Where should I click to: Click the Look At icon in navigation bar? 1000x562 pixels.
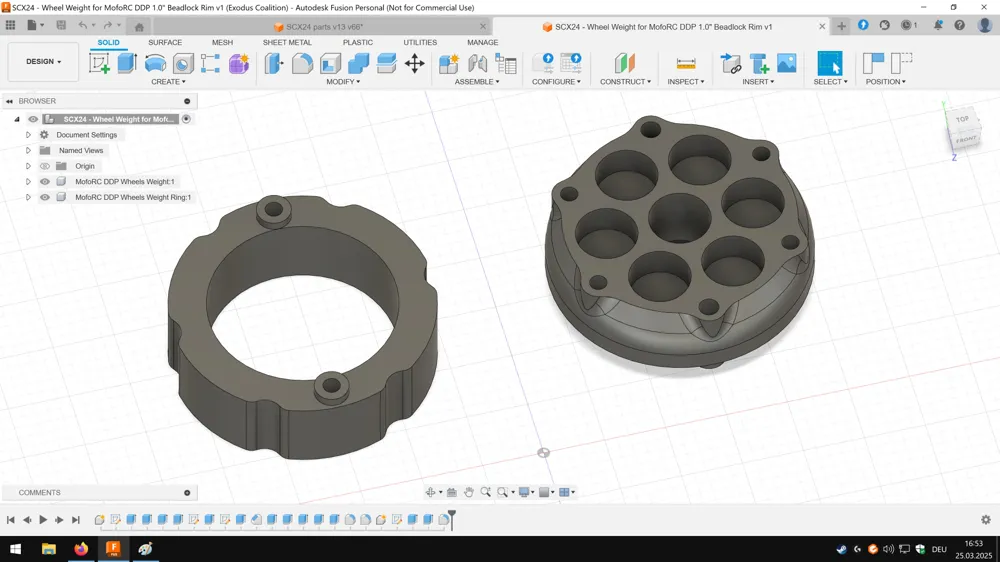[452, 492]
